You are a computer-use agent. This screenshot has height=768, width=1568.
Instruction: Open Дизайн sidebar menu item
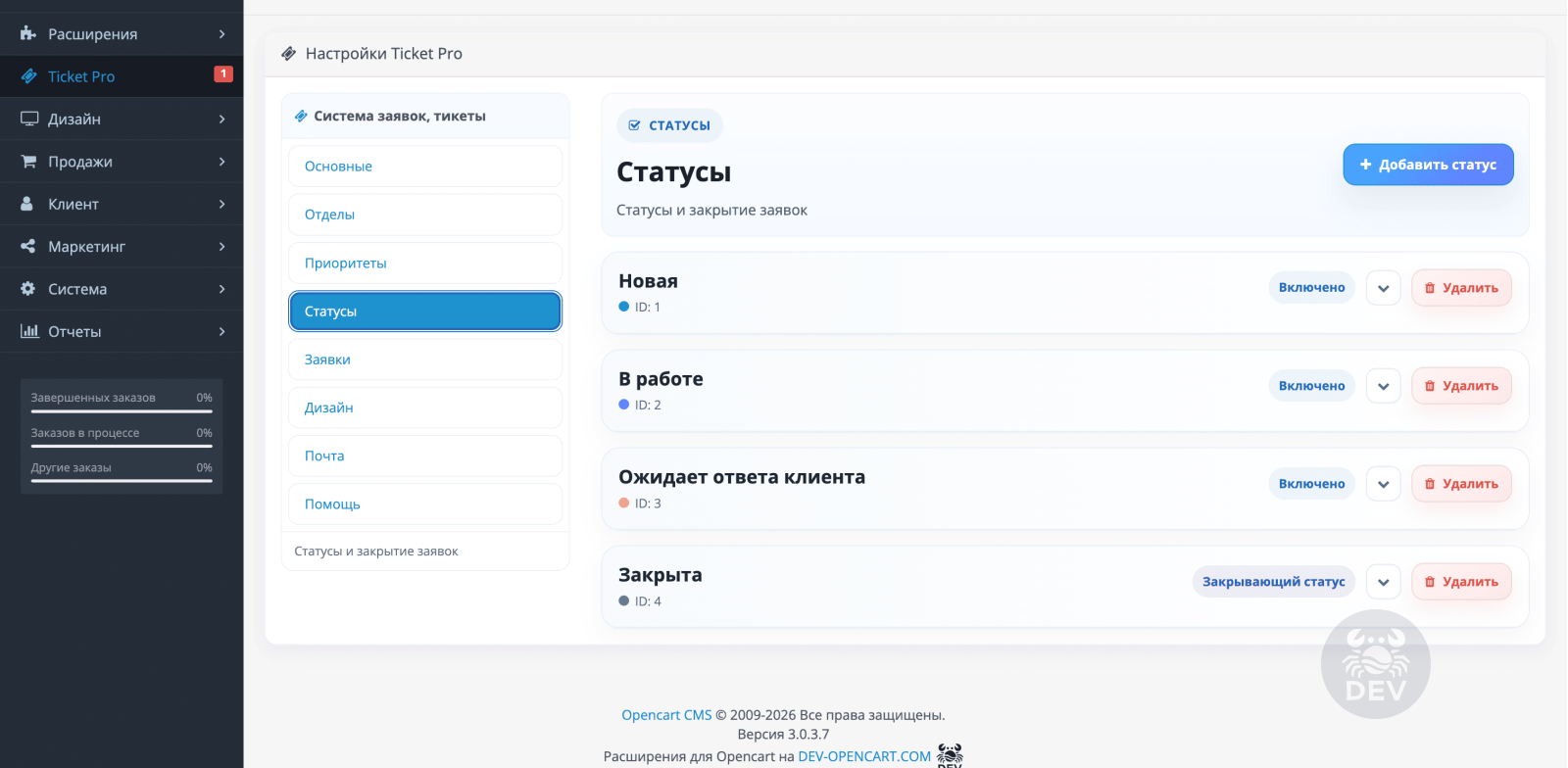click(122, 119)
